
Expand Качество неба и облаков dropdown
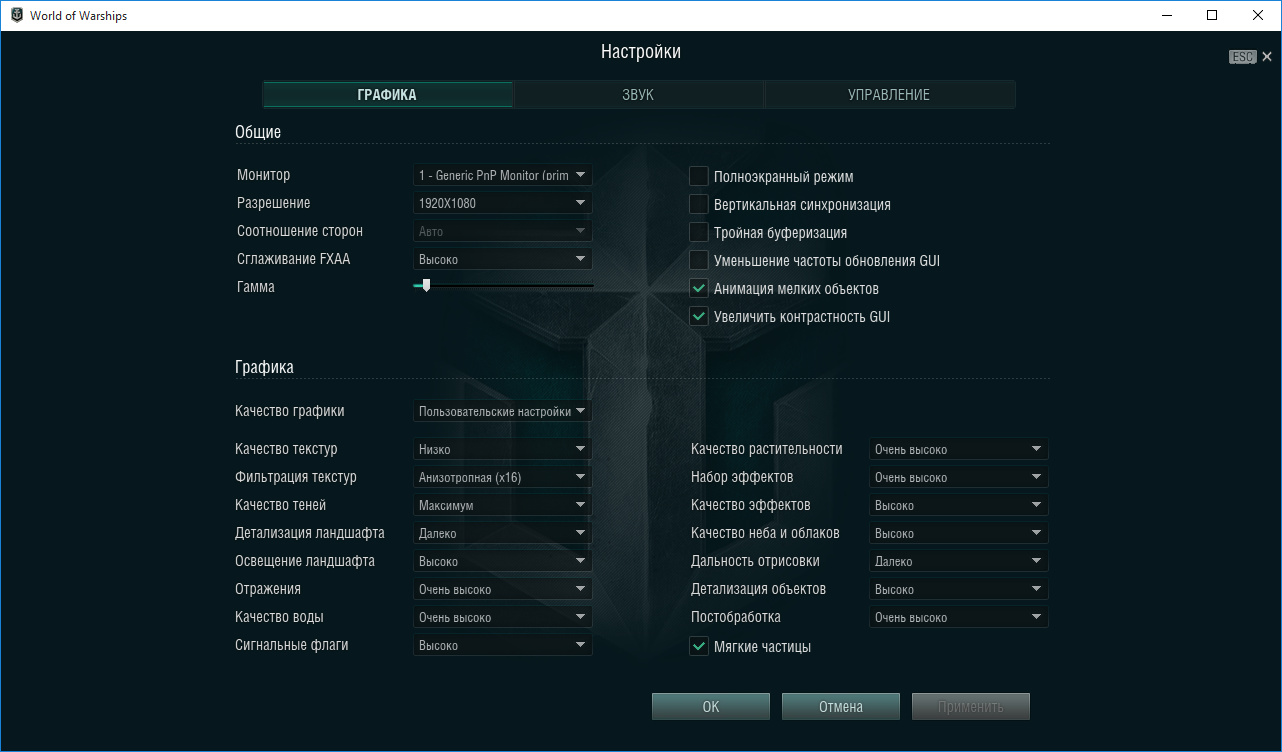(959, 533)
